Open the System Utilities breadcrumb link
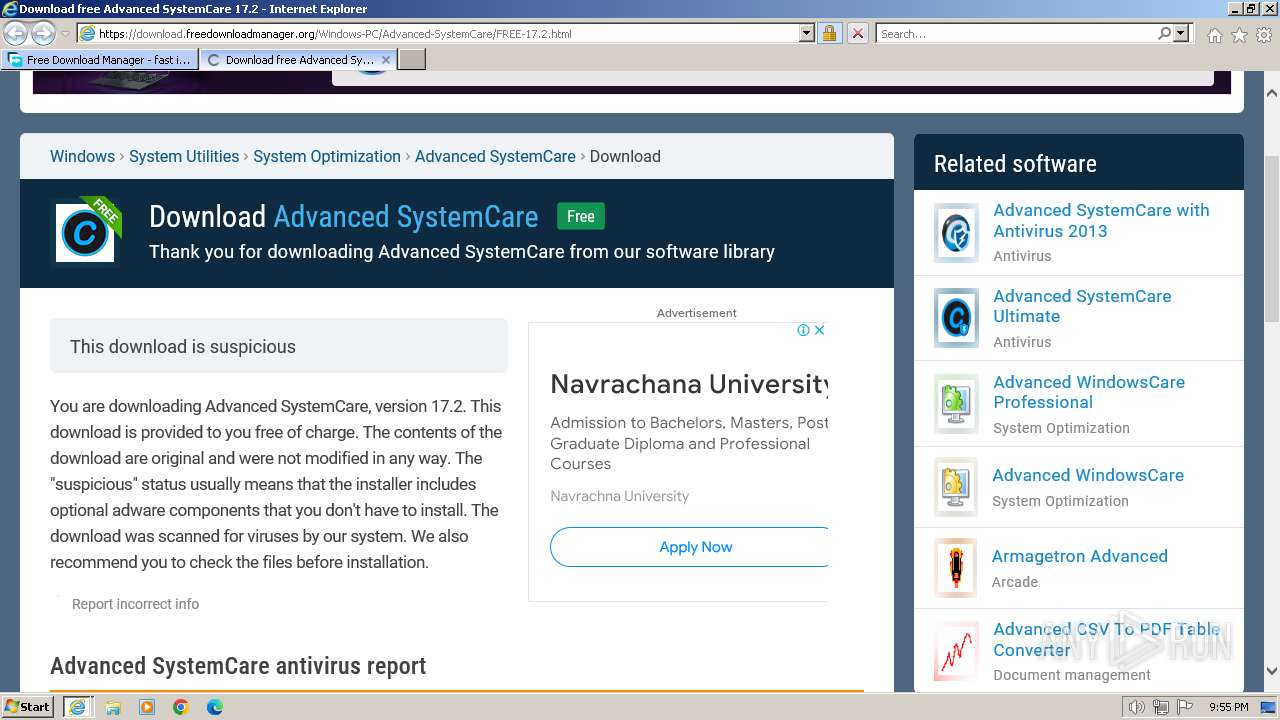Screen dimensions: 1280x720 pyautogui.click(x=184, y=156)
